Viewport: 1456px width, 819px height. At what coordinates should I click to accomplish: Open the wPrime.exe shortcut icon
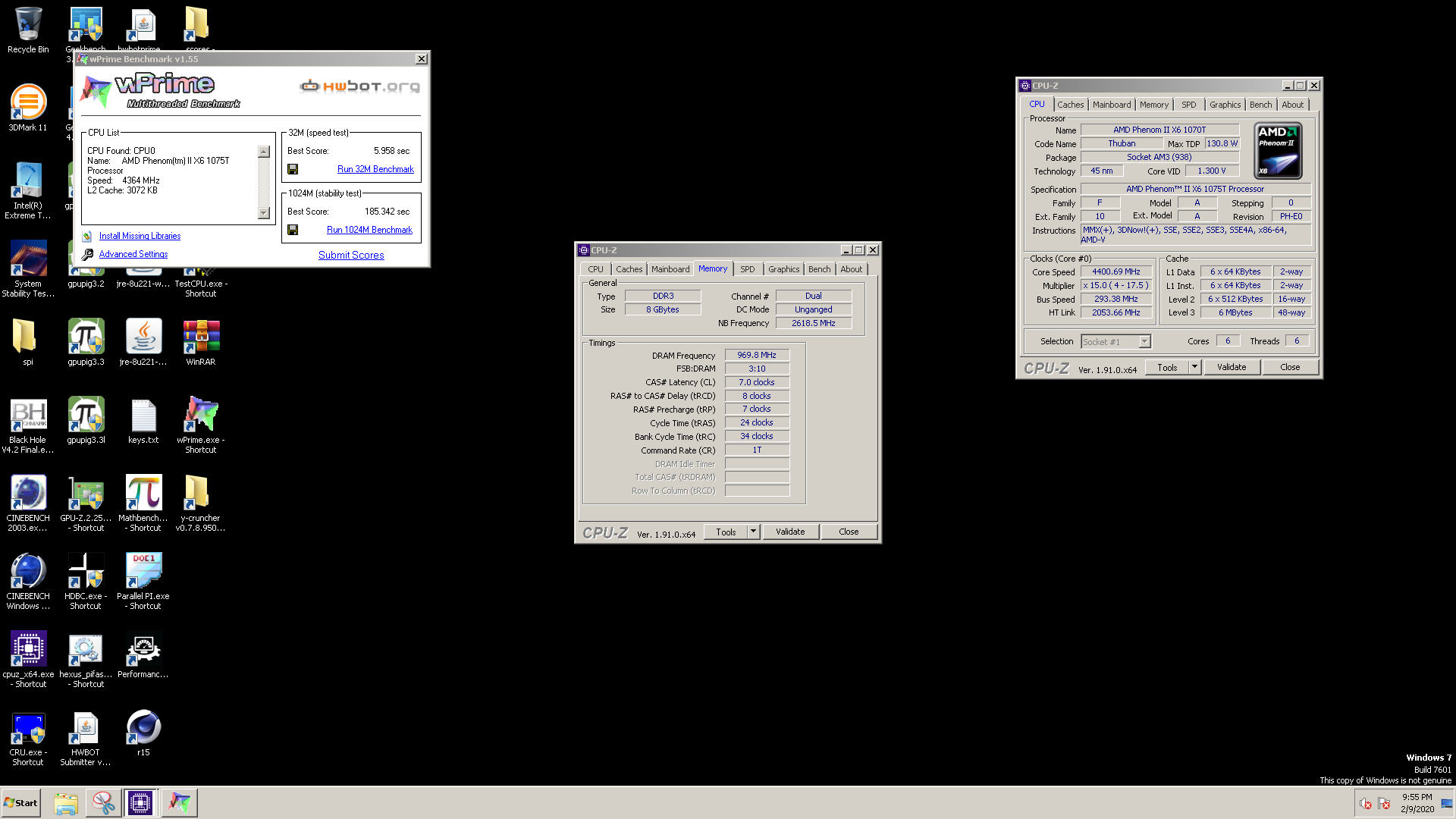pyautogui.click(x=201, y=425)
